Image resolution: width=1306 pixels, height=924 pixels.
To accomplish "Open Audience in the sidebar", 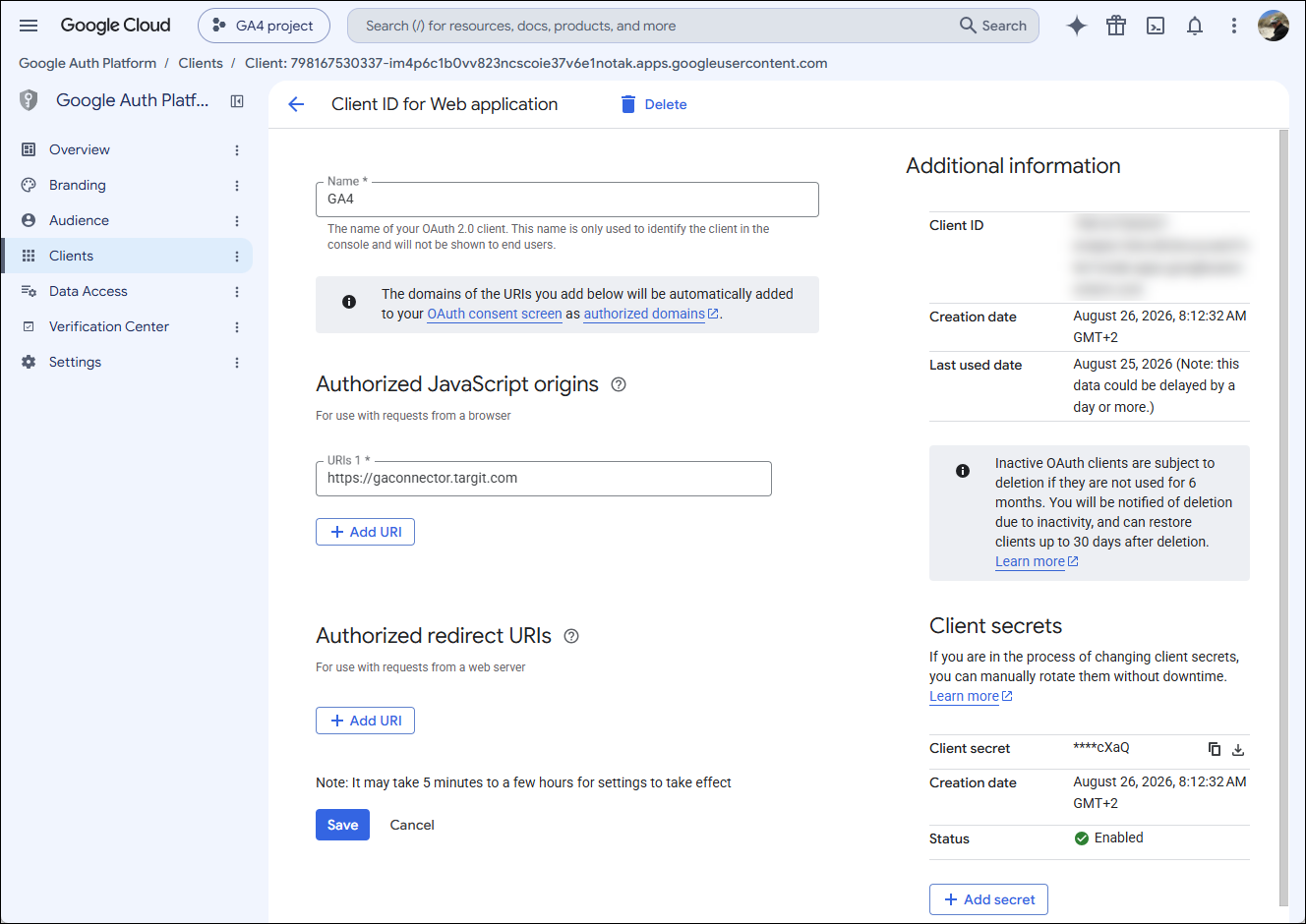I will 79,220.
